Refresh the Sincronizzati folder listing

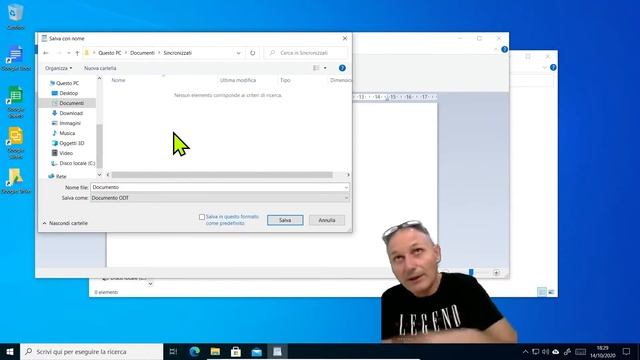pyautogui.click(x=252, y=53)
